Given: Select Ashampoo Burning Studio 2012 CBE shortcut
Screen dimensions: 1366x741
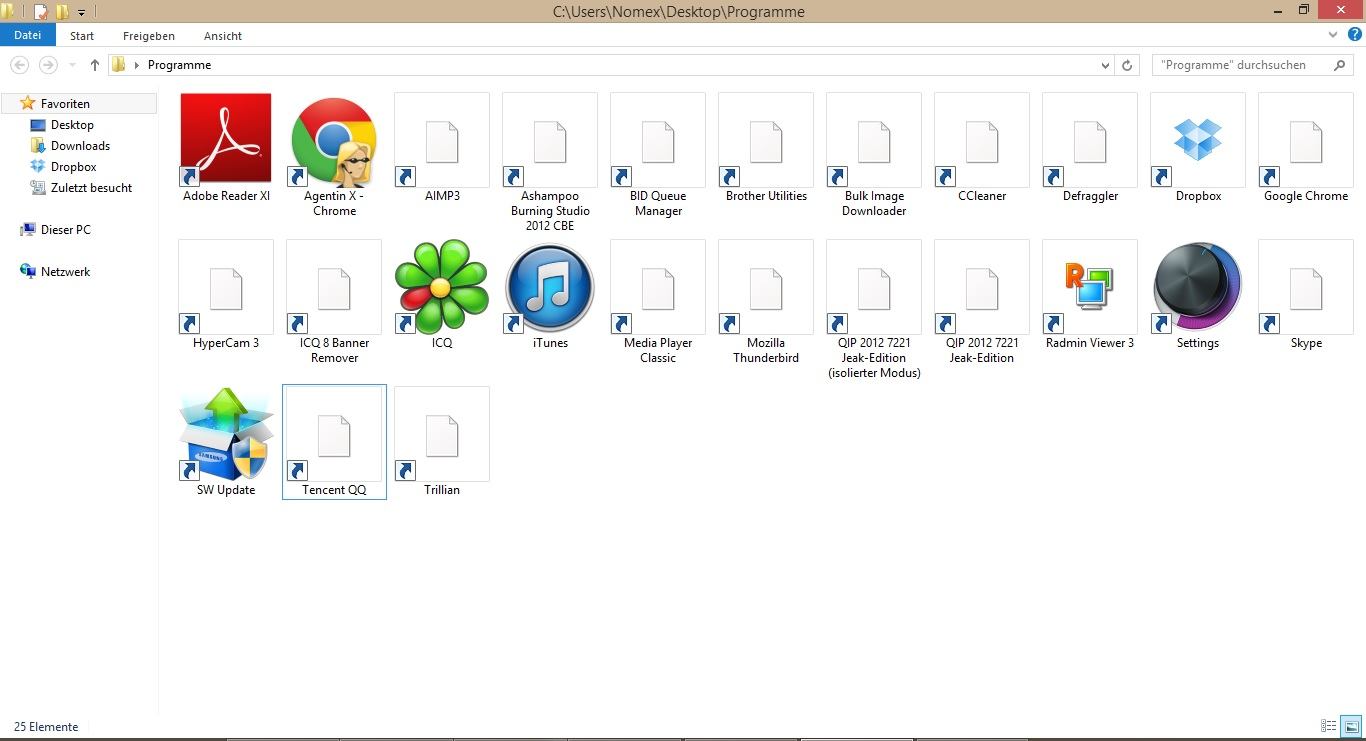Looking at the screenshot, I should click(550, 162).
